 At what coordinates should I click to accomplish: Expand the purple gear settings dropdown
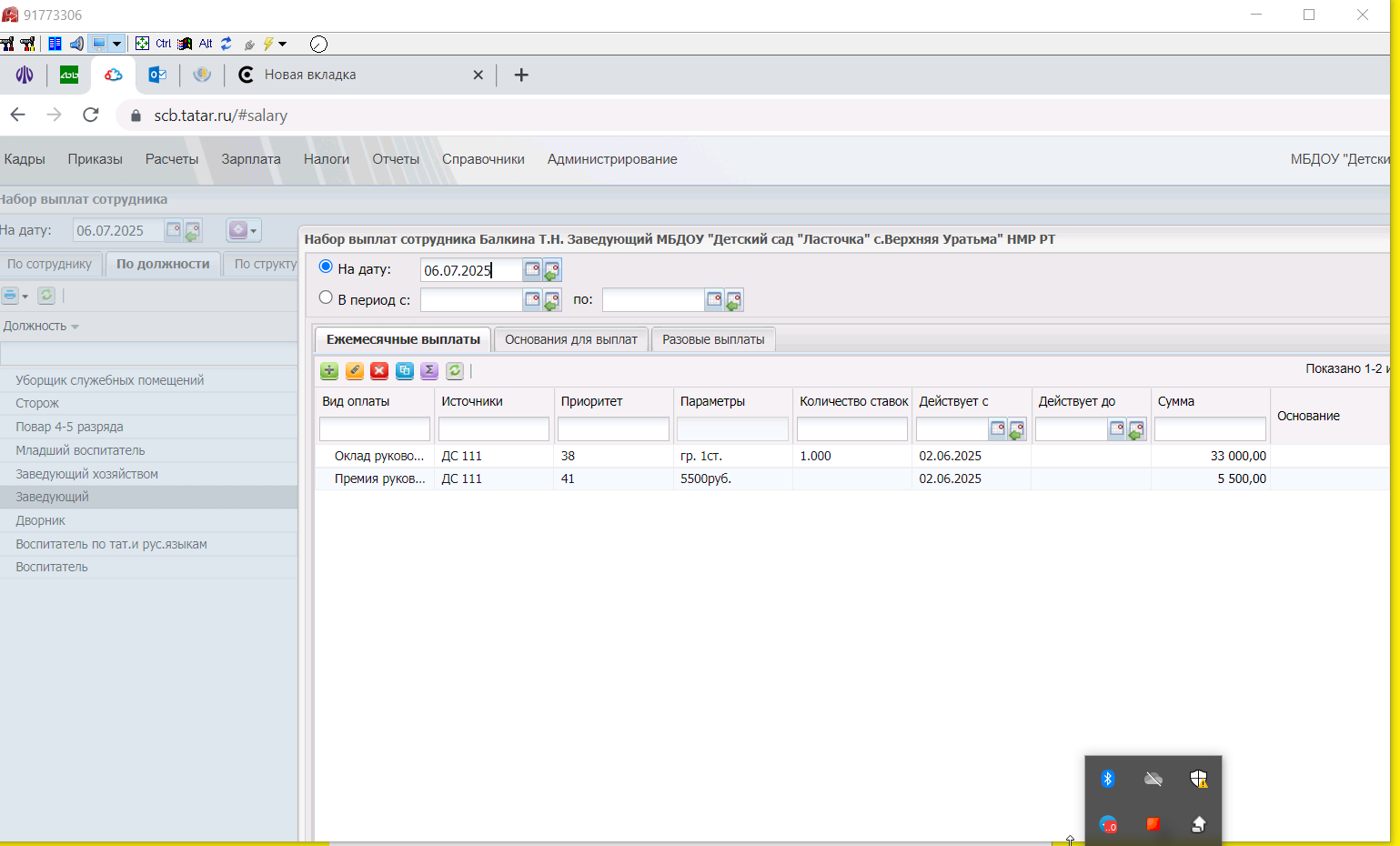click(243, 230)
